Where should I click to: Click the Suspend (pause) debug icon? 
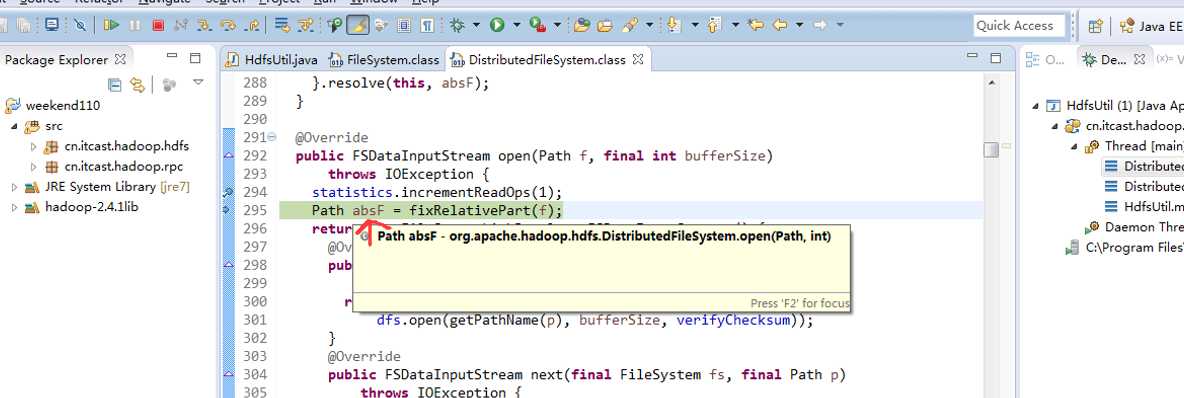point(134,25)
